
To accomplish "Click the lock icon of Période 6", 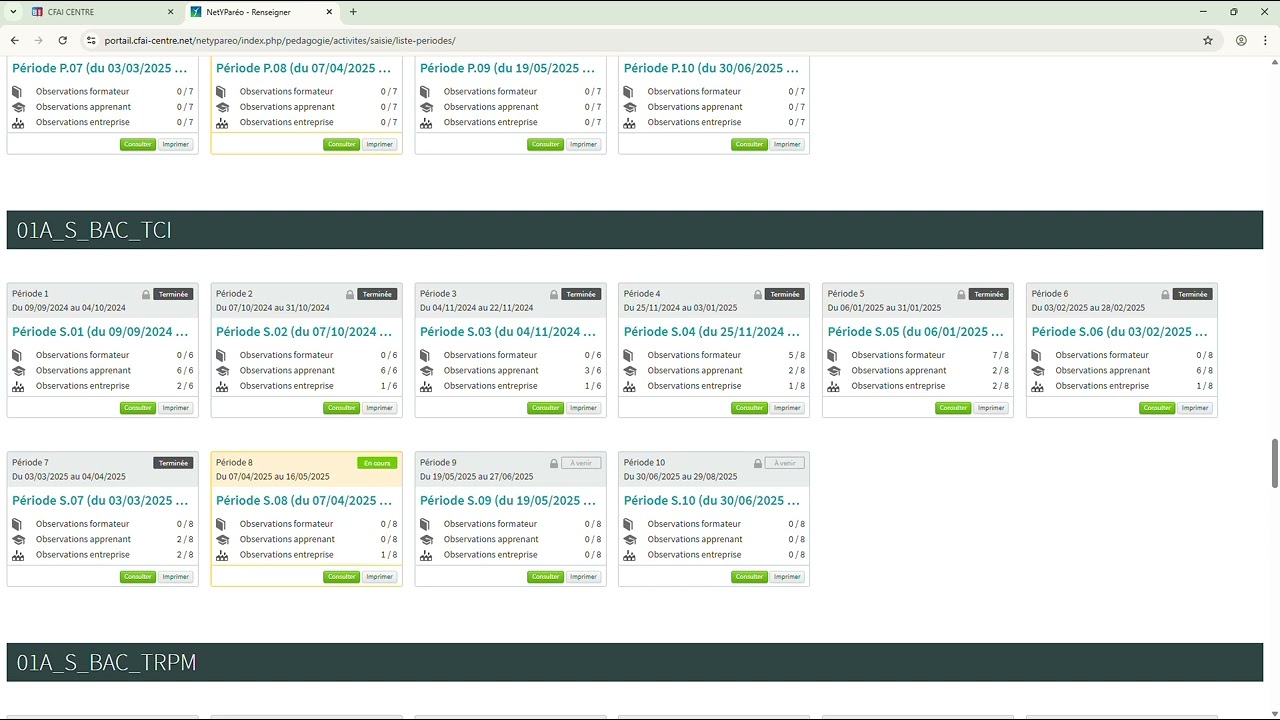I will coord(1166,294).
